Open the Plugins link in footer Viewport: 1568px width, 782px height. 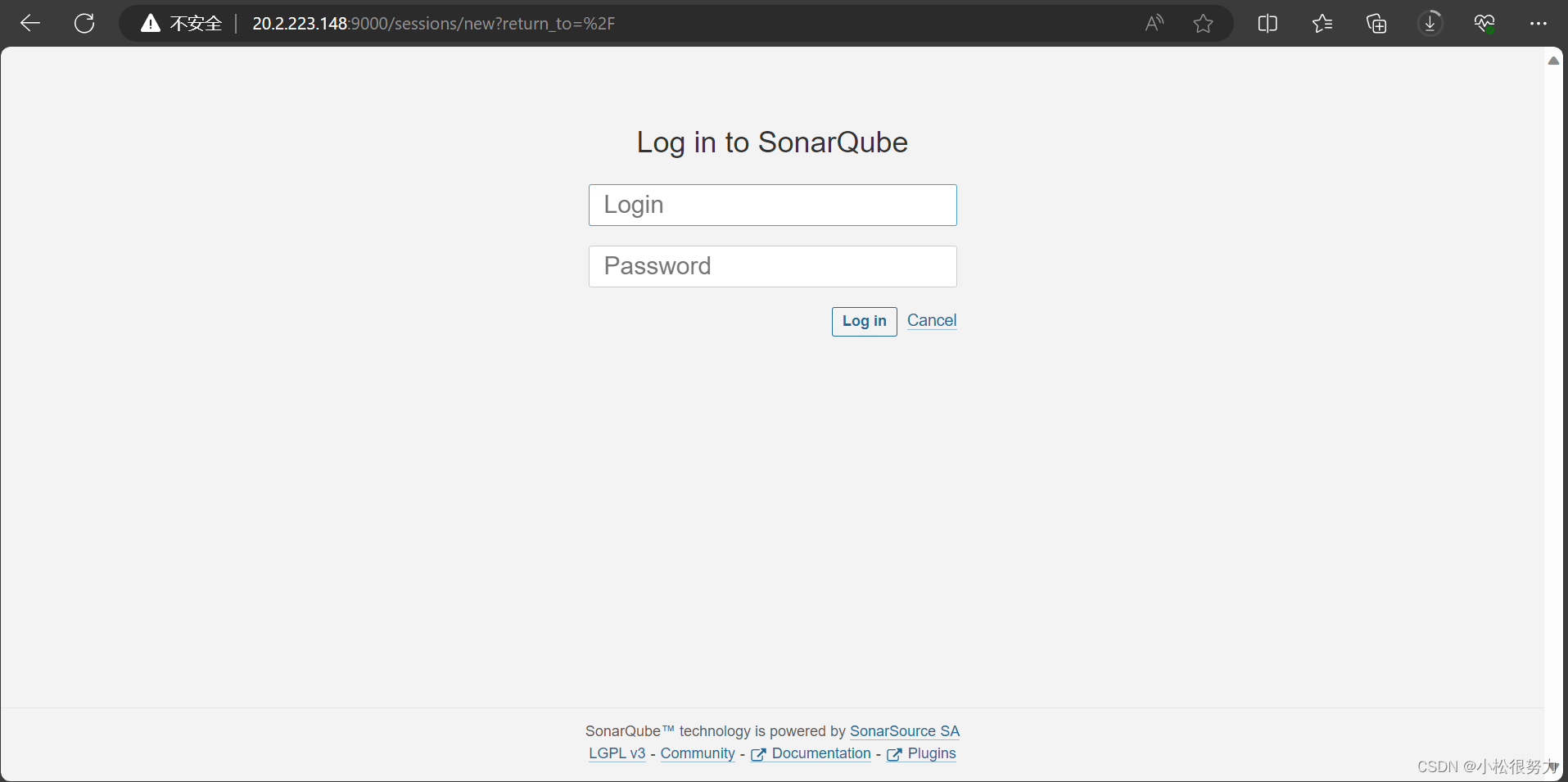click(x=932, y=753)
